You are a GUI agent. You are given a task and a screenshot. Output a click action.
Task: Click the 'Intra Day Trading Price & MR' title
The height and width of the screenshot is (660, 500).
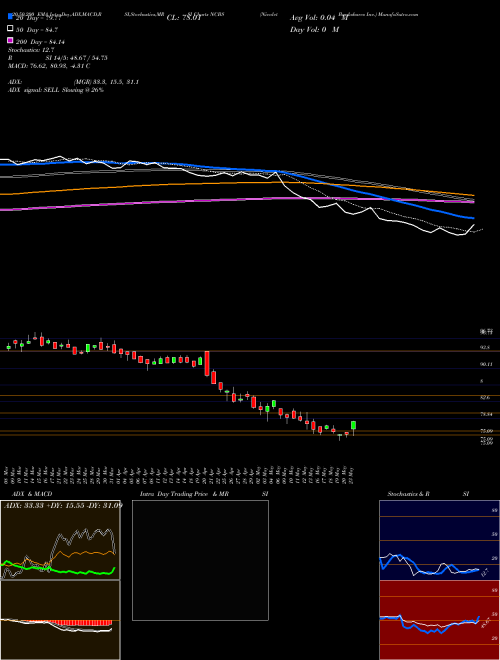click(184, 494)
